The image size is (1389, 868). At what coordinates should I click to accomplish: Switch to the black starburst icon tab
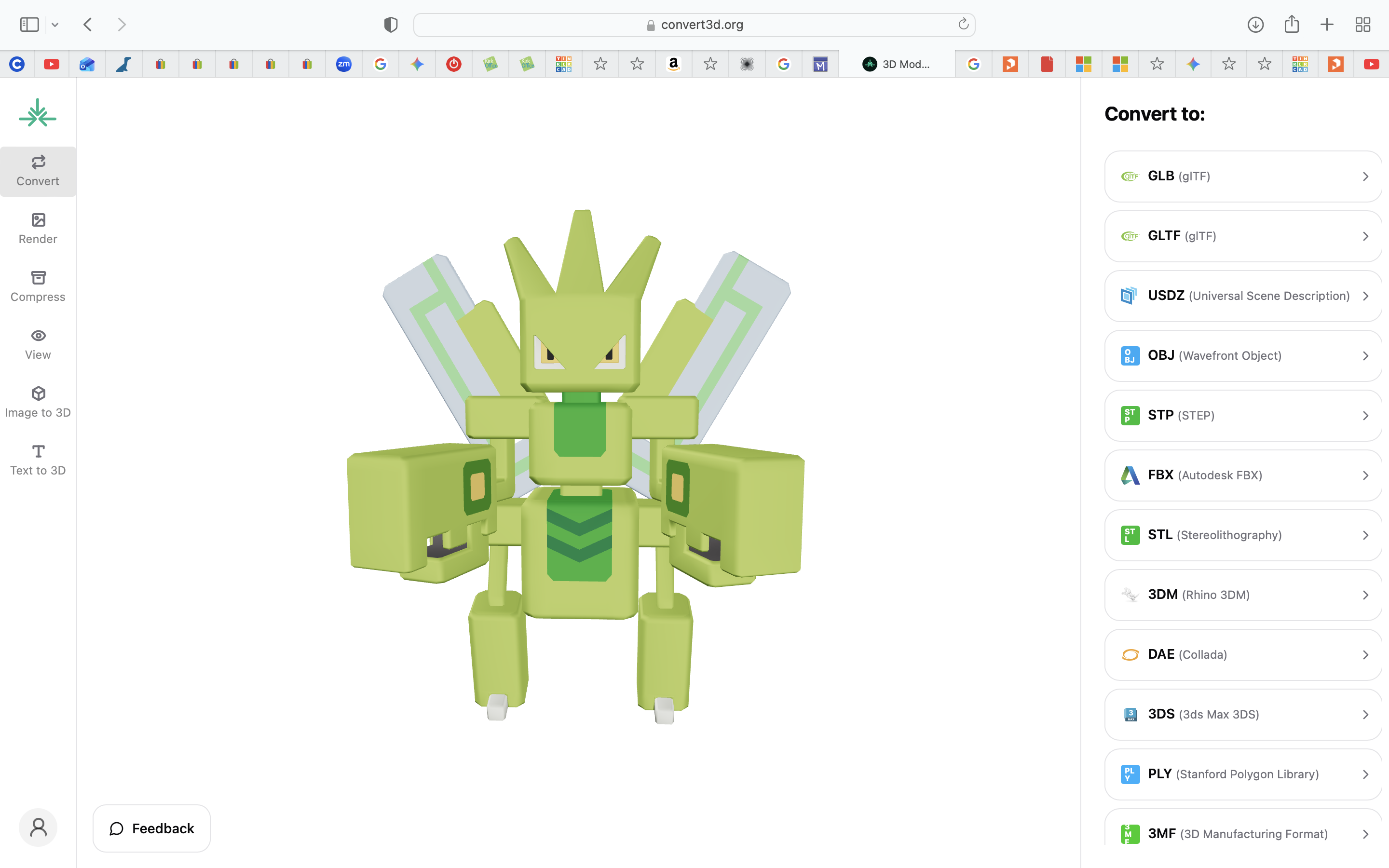[747, 64]
